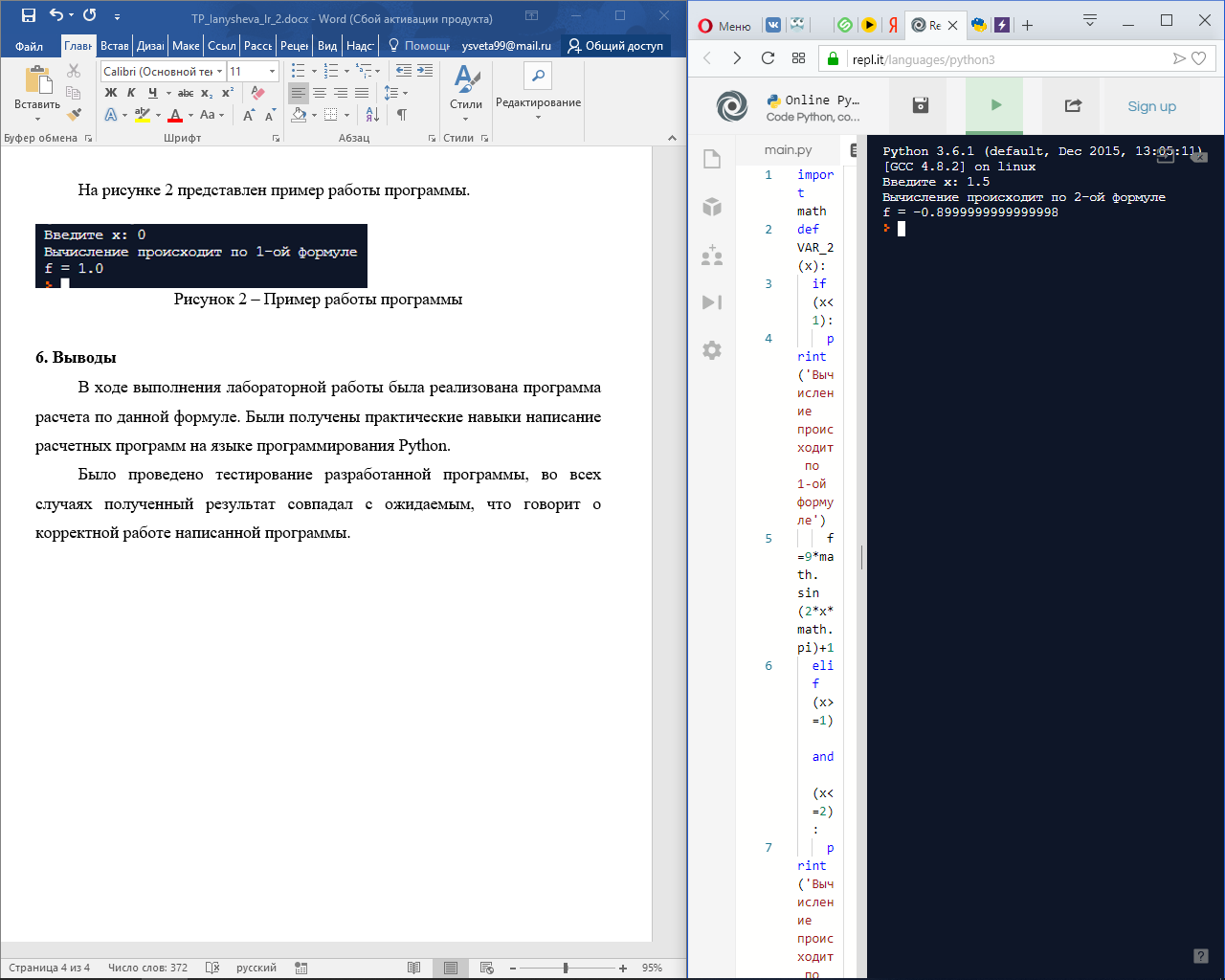Save the repl with floppy icon
Screen dimensions: 1225x980
pyautogui.click(x=920, y=105)
